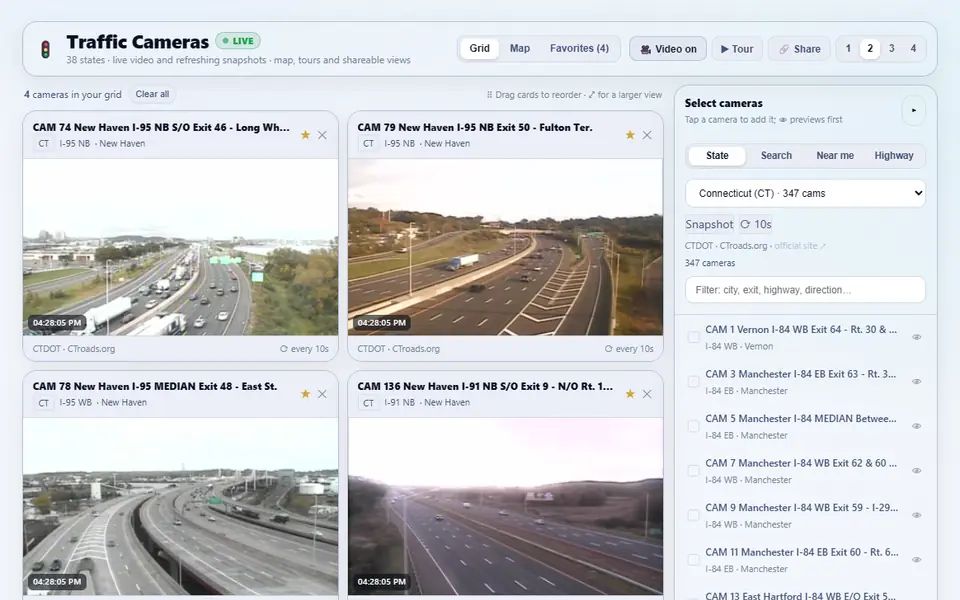The width and height of the screenshot is (960, 600).
Task: Preview CAM 1 Vernon with eye icon
Action: point(917,337)
